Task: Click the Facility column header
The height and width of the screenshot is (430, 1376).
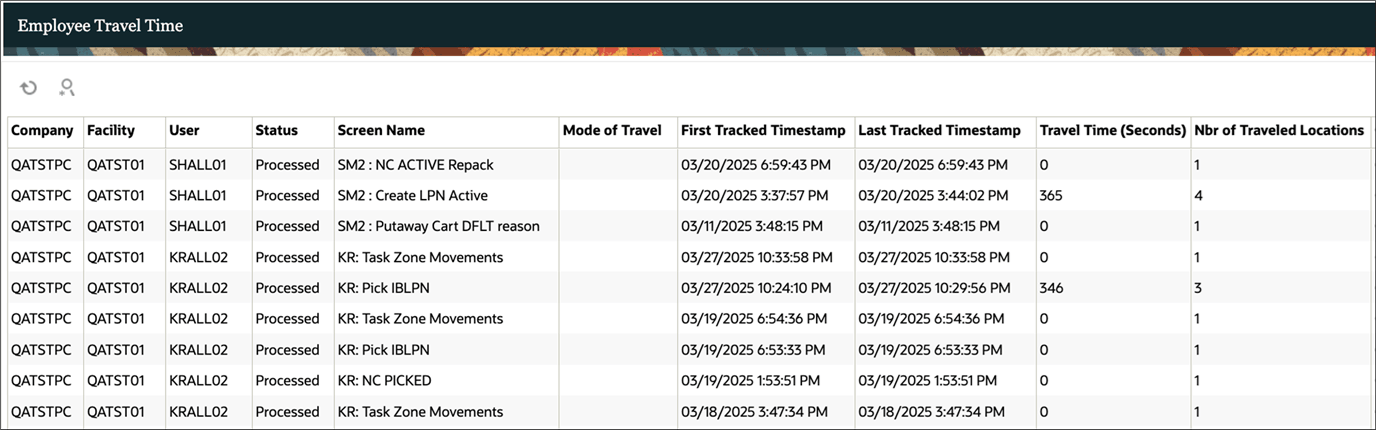Action: (111, 131)
